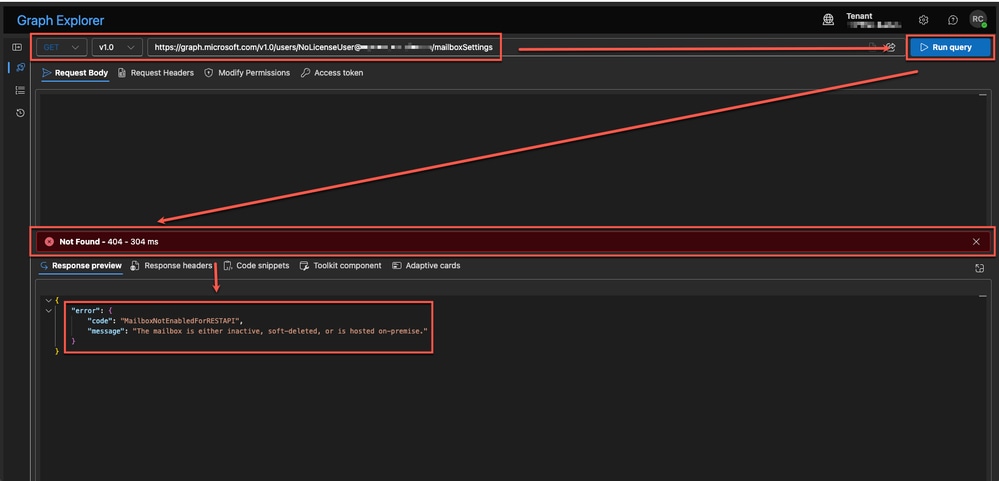999x481 pixels.
Task: Open the resources list icon in sidebar
Action: pos(20,90)
